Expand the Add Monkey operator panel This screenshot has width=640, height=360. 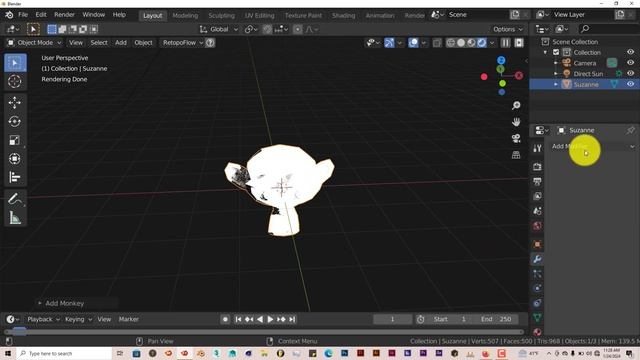point(40,303)
